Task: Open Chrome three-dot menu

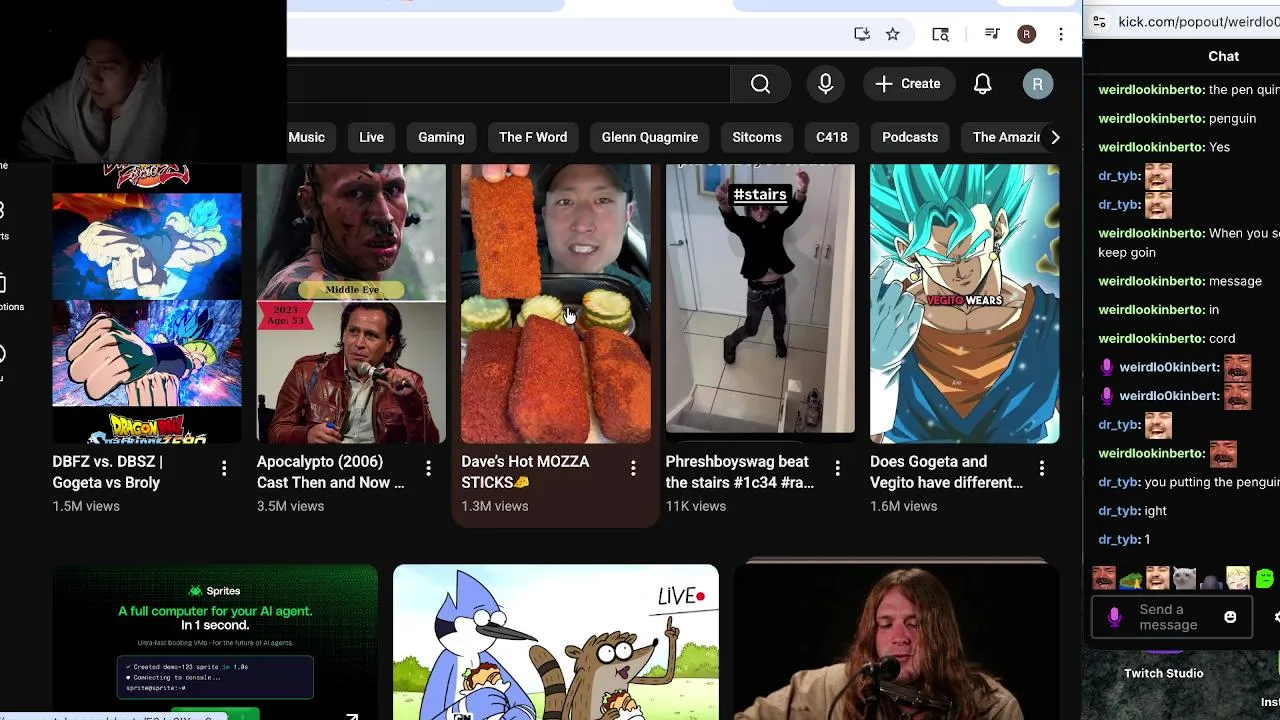Action: pyautogui.click(x=1060, y=34)
